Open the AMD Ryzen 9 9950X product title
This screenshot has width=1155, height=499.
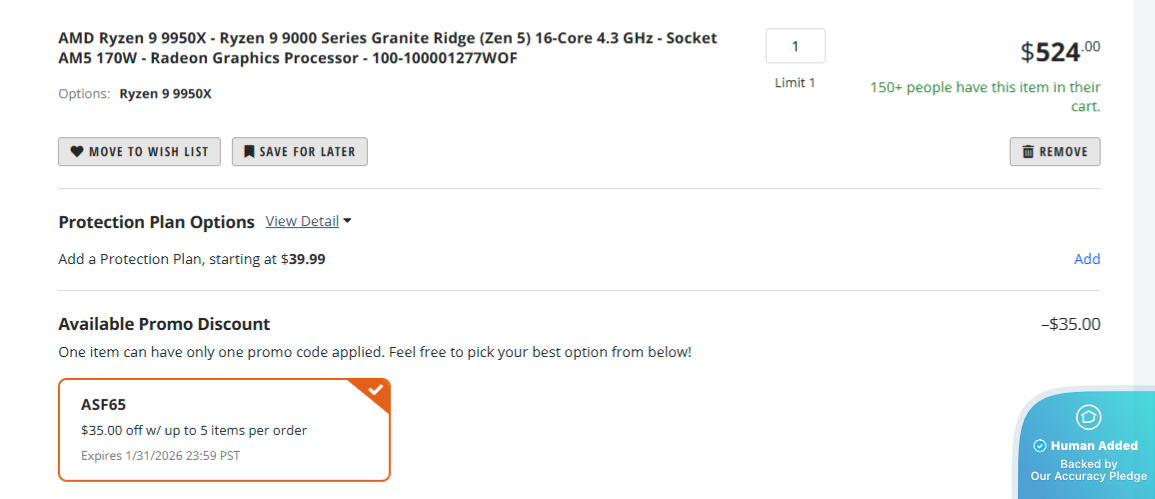click(387, 48)
